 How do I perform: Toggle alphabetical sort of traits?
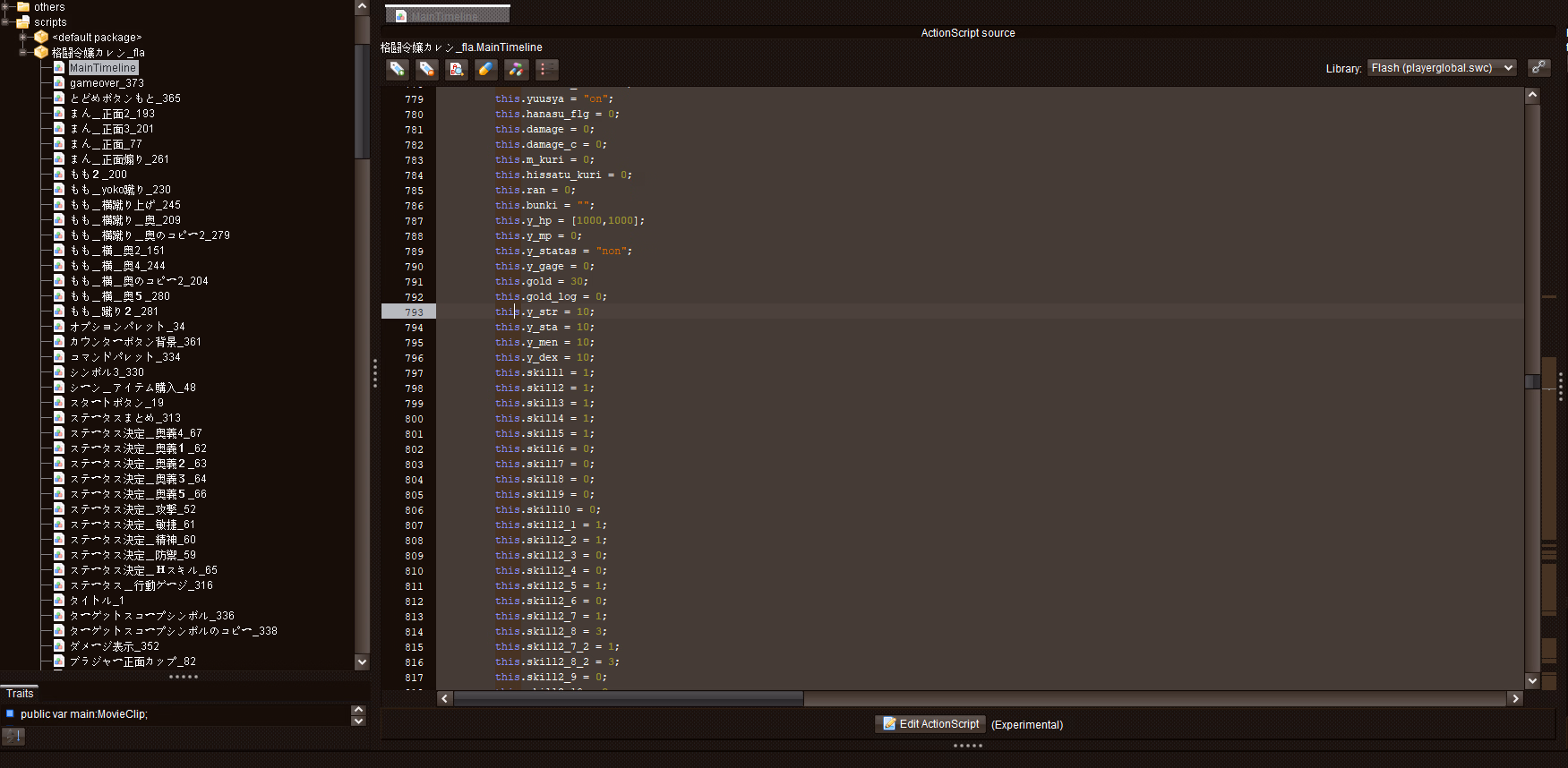click(x=13, y=736)
